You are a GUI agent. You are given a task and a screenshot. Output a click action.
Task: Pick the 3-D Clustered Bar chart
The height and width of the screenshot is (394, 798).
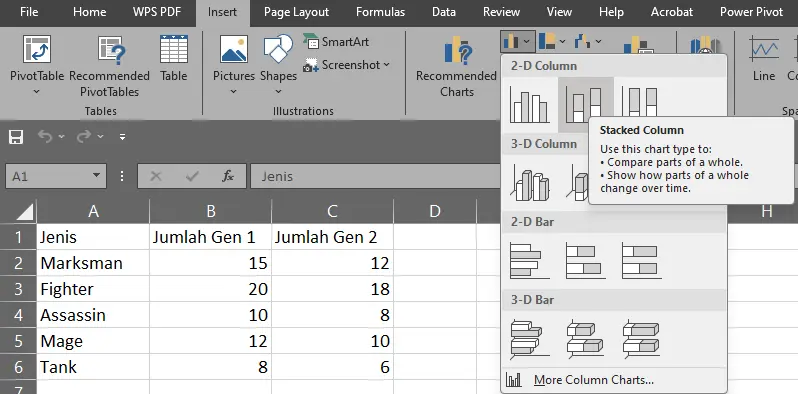[x=530, y=338]
